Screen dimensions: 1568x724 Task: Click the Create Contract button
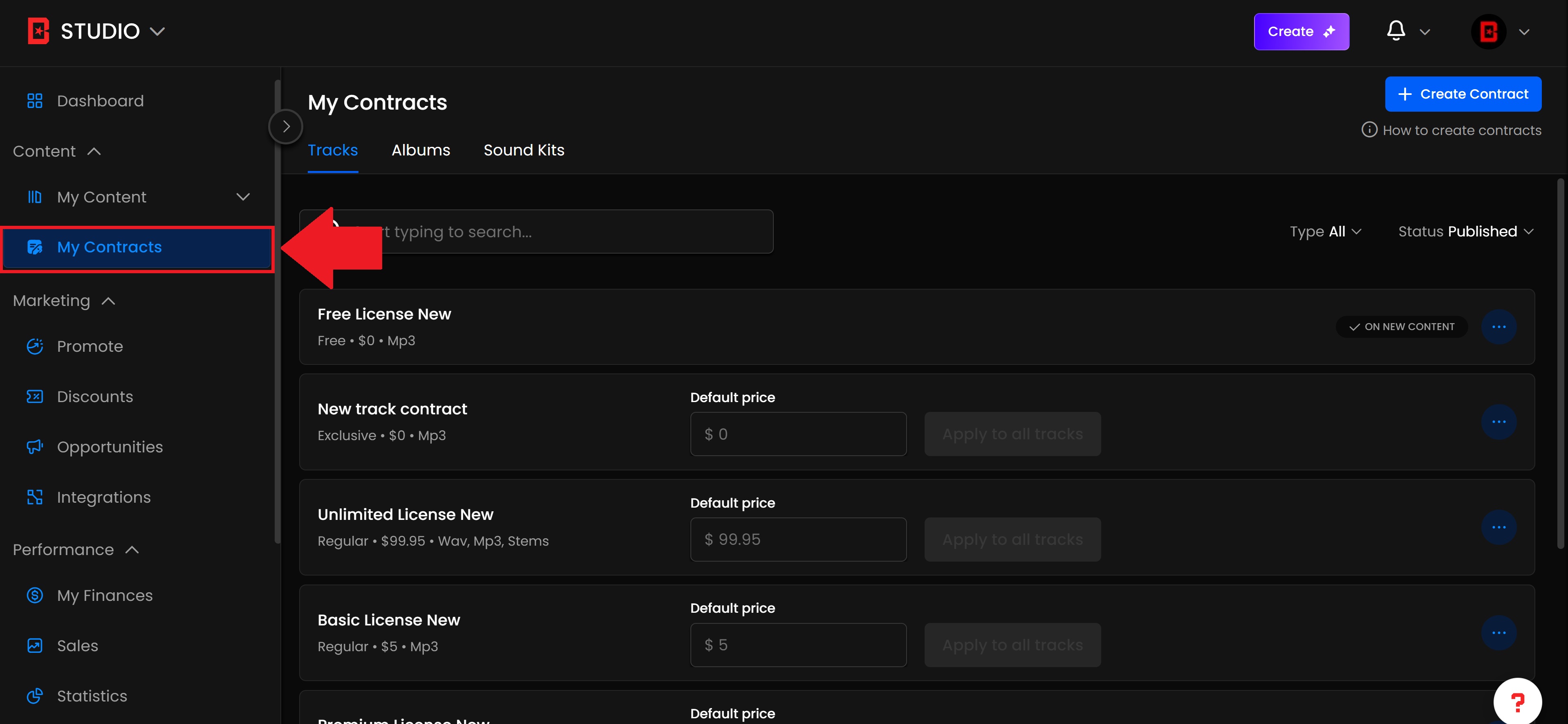tap(1463, 94)
